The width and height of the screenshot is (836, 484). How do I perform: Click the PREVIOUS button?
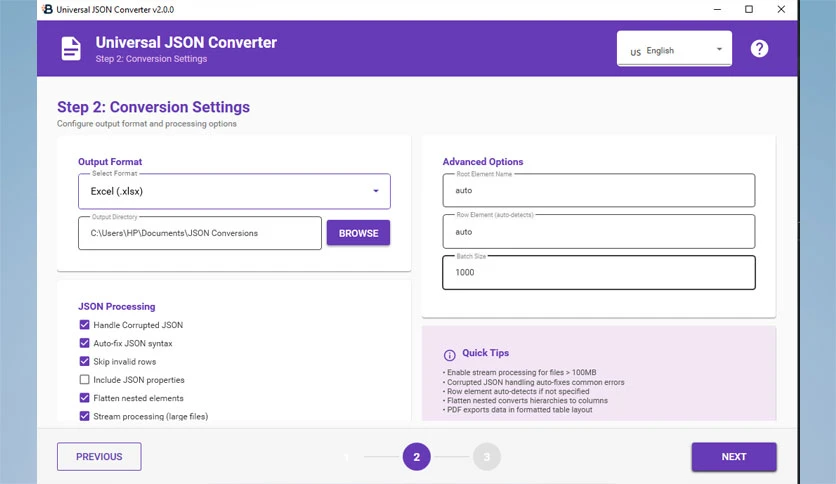coord(99,456)
